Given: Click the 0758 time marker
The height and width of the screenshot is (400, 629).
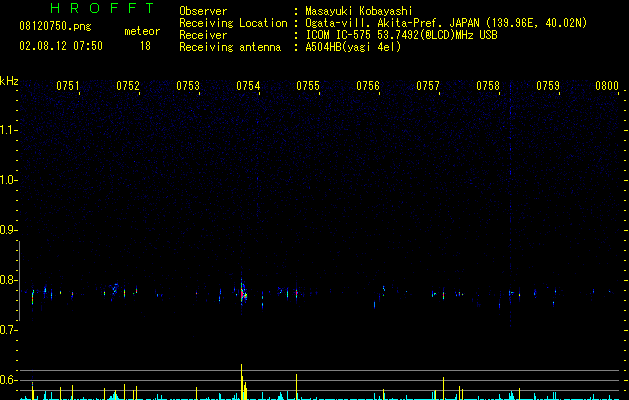Looking at the screenshot, I should tap(488, 86).
